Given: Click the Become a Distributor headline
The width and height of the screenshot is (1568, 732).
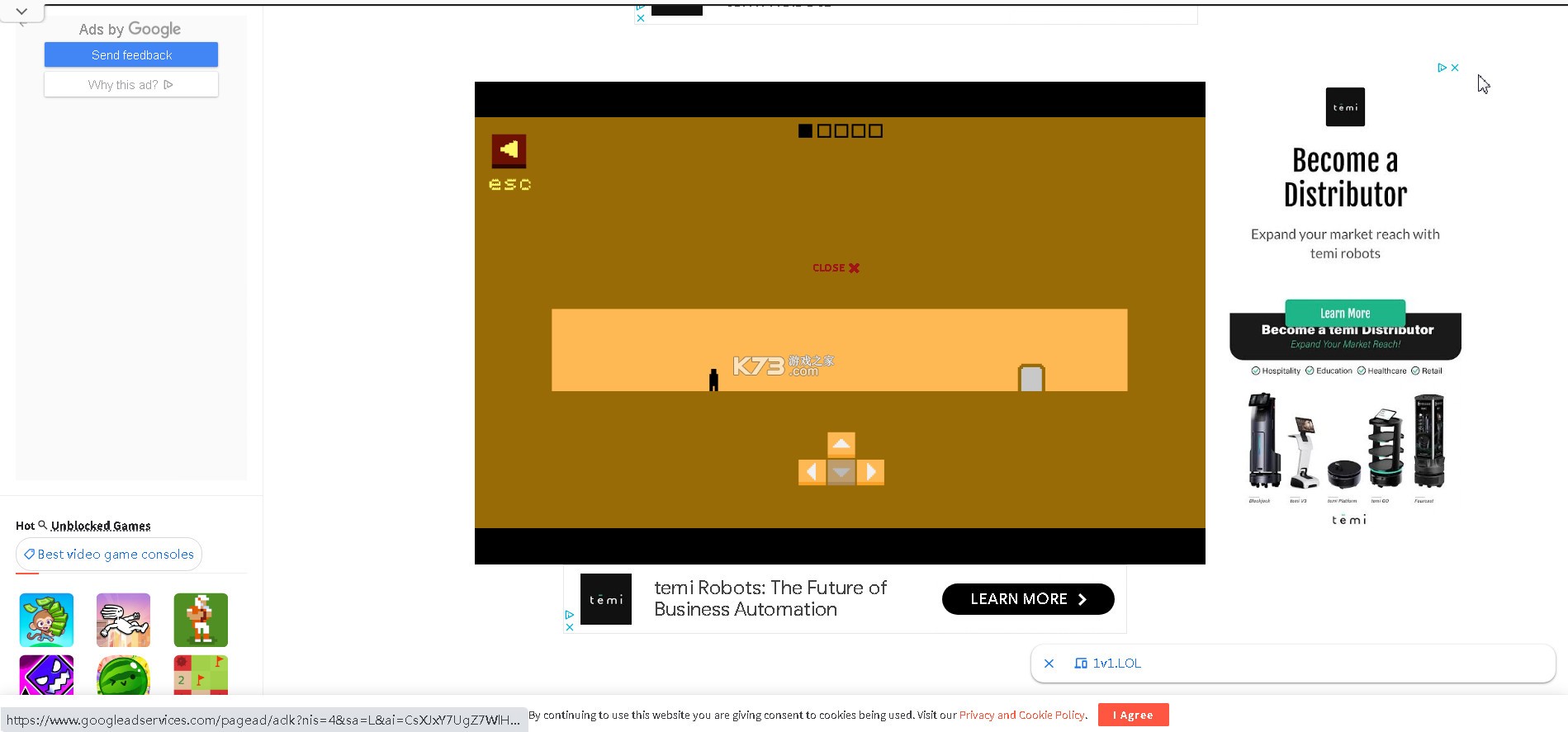Looking at the screenshot, I should (1345, 177).
